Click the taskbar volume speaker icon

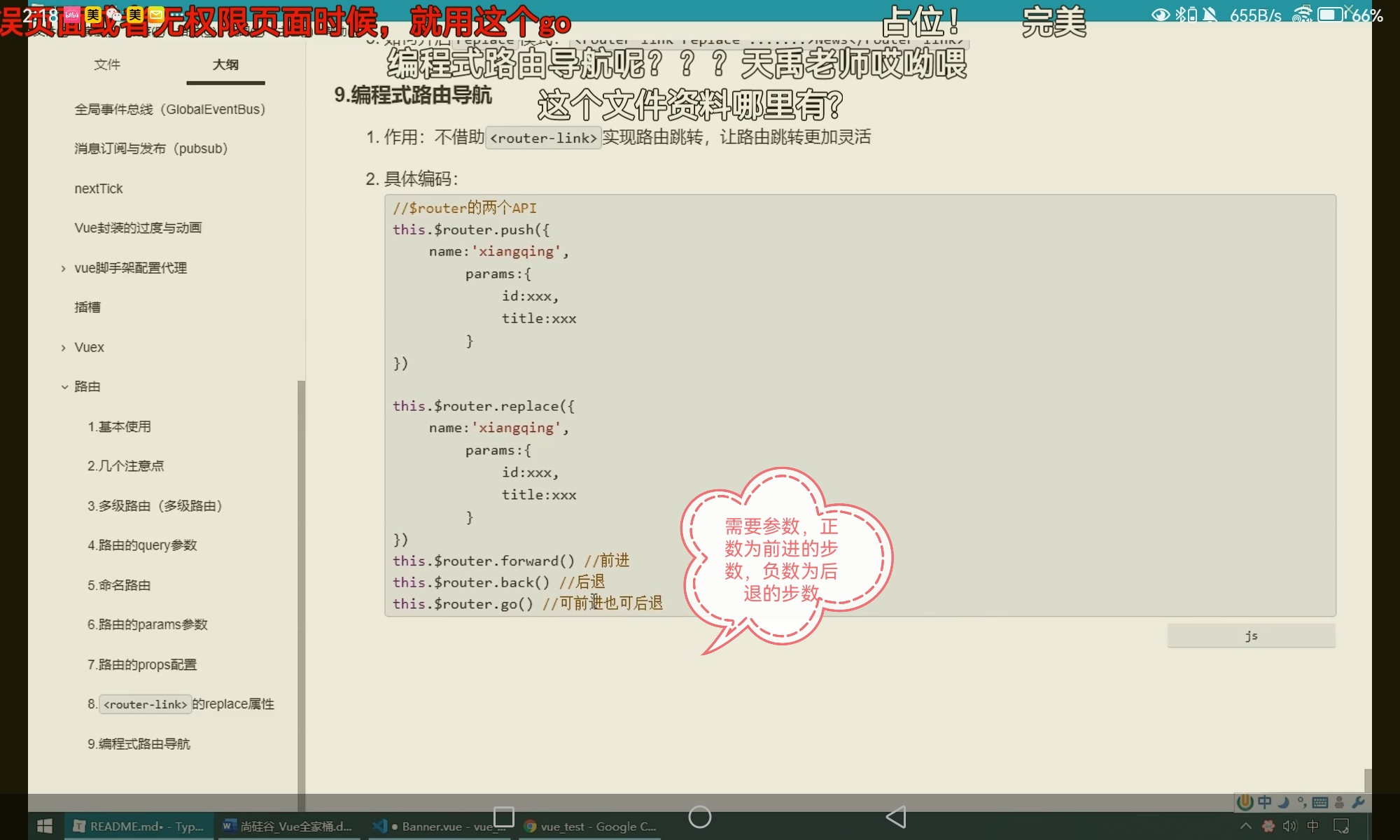[1289, 827]
